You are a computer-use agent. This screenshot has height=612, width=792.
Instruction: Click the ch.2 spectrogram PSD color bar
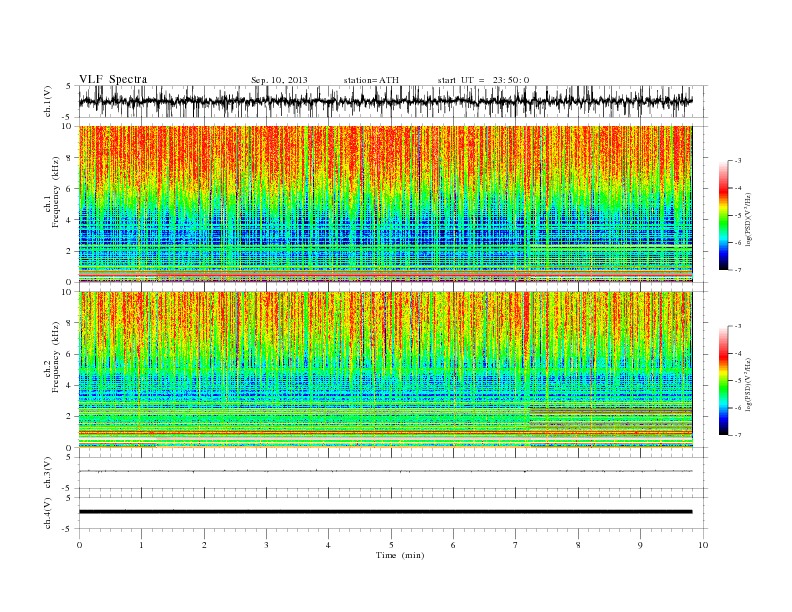[x=724, y=381]
